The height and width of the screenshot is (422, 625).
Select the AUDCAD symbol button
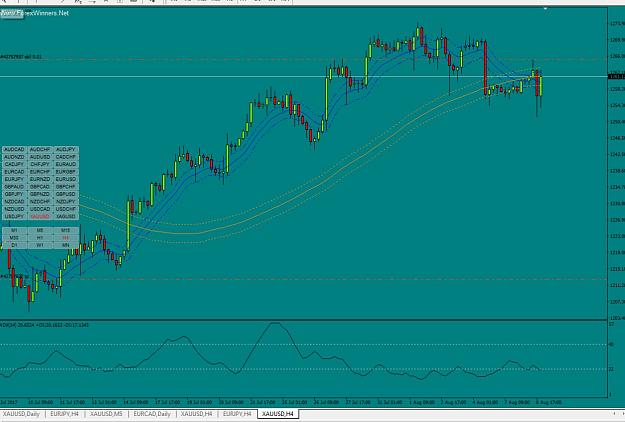(x=14, y=149)
